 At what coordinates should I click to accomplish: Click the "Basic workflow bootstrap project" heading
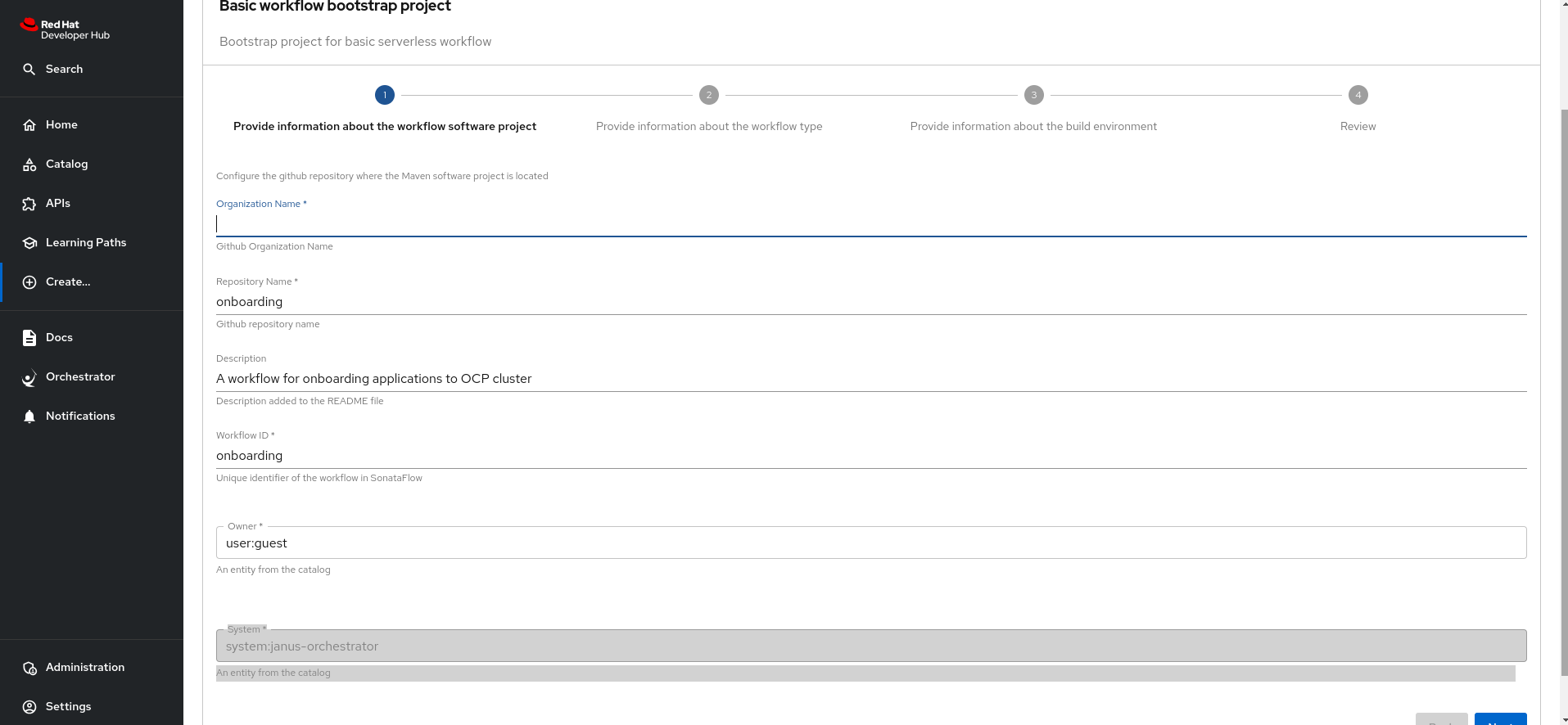click(335, 7)
